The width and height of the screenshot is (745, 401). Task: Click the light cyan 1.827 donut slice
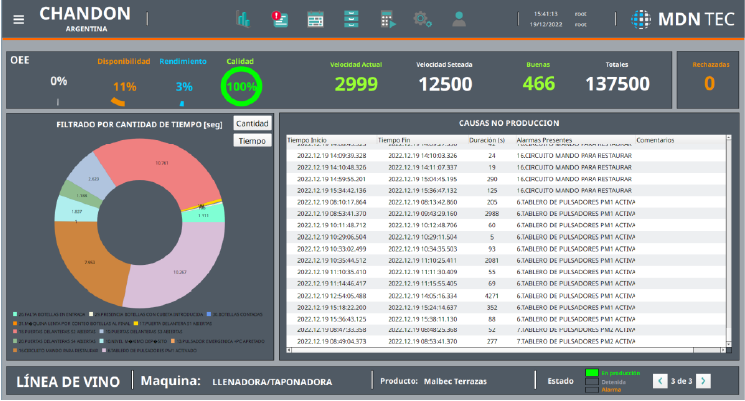76,211
